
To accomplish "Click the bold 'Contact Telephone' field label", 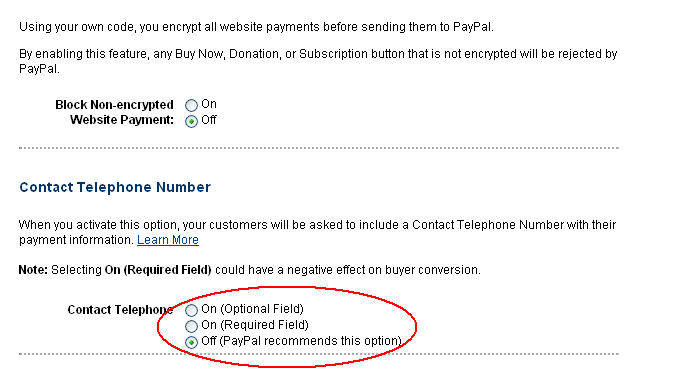I will [120, 310].
